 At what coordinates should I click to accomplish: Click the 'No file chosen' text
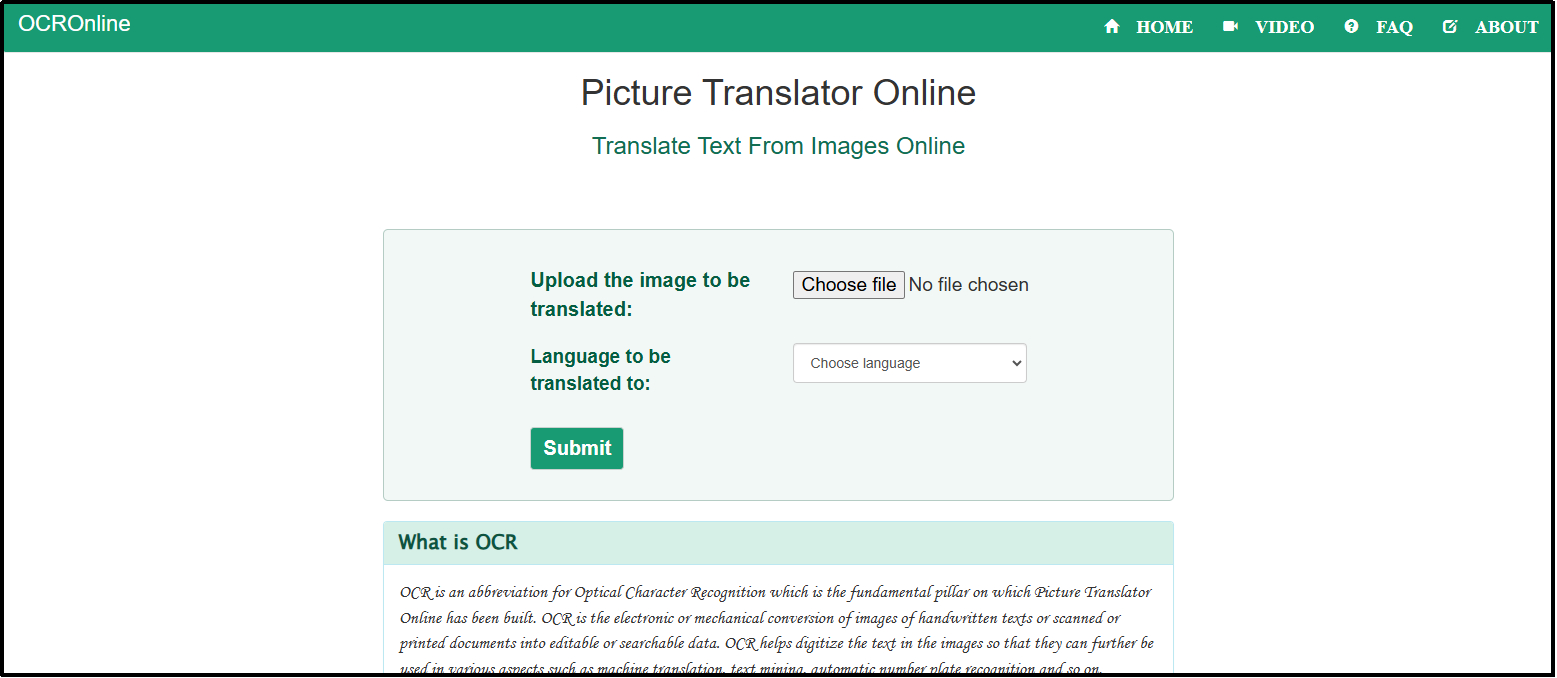coord(968,285)
